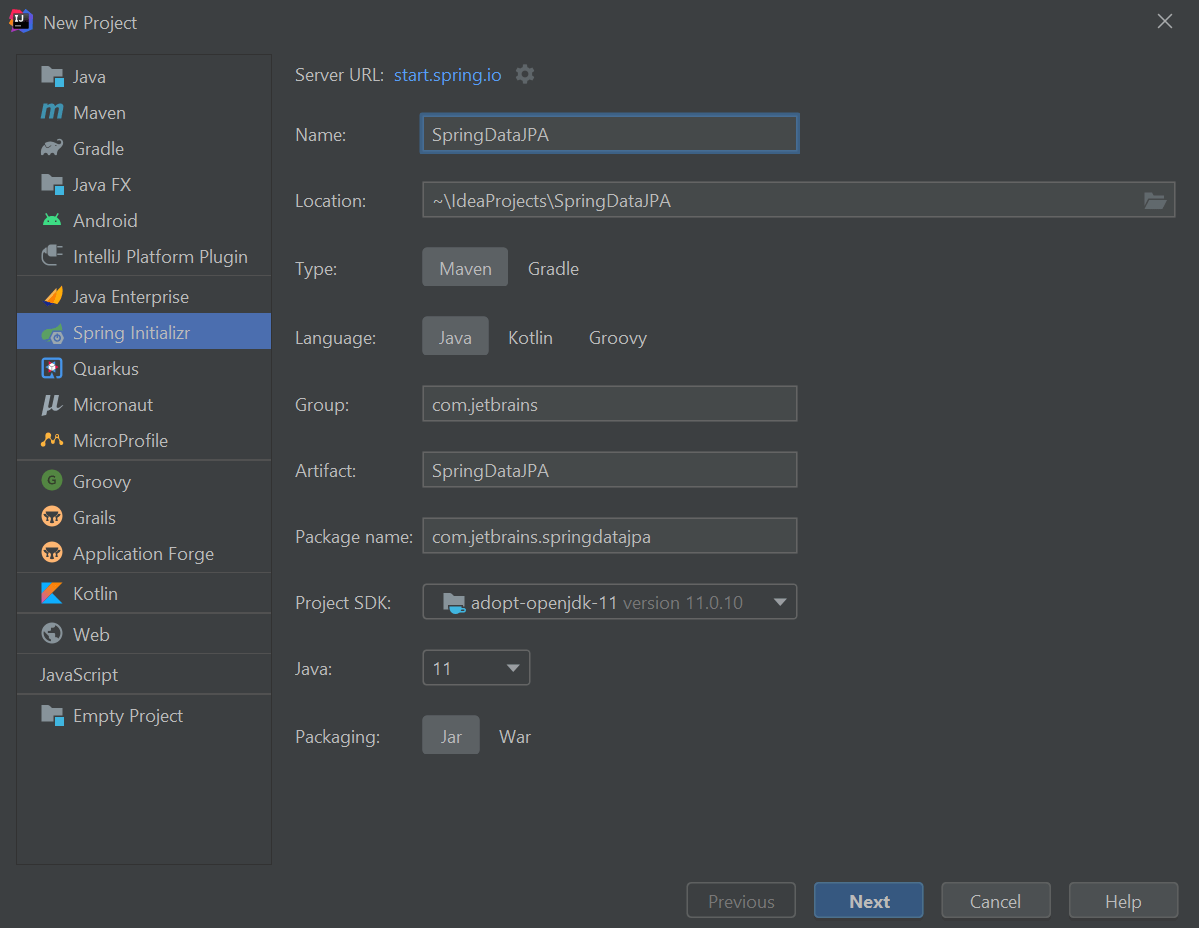
Task: Open the Project SDK dropdown
Action: click(609, 601)
